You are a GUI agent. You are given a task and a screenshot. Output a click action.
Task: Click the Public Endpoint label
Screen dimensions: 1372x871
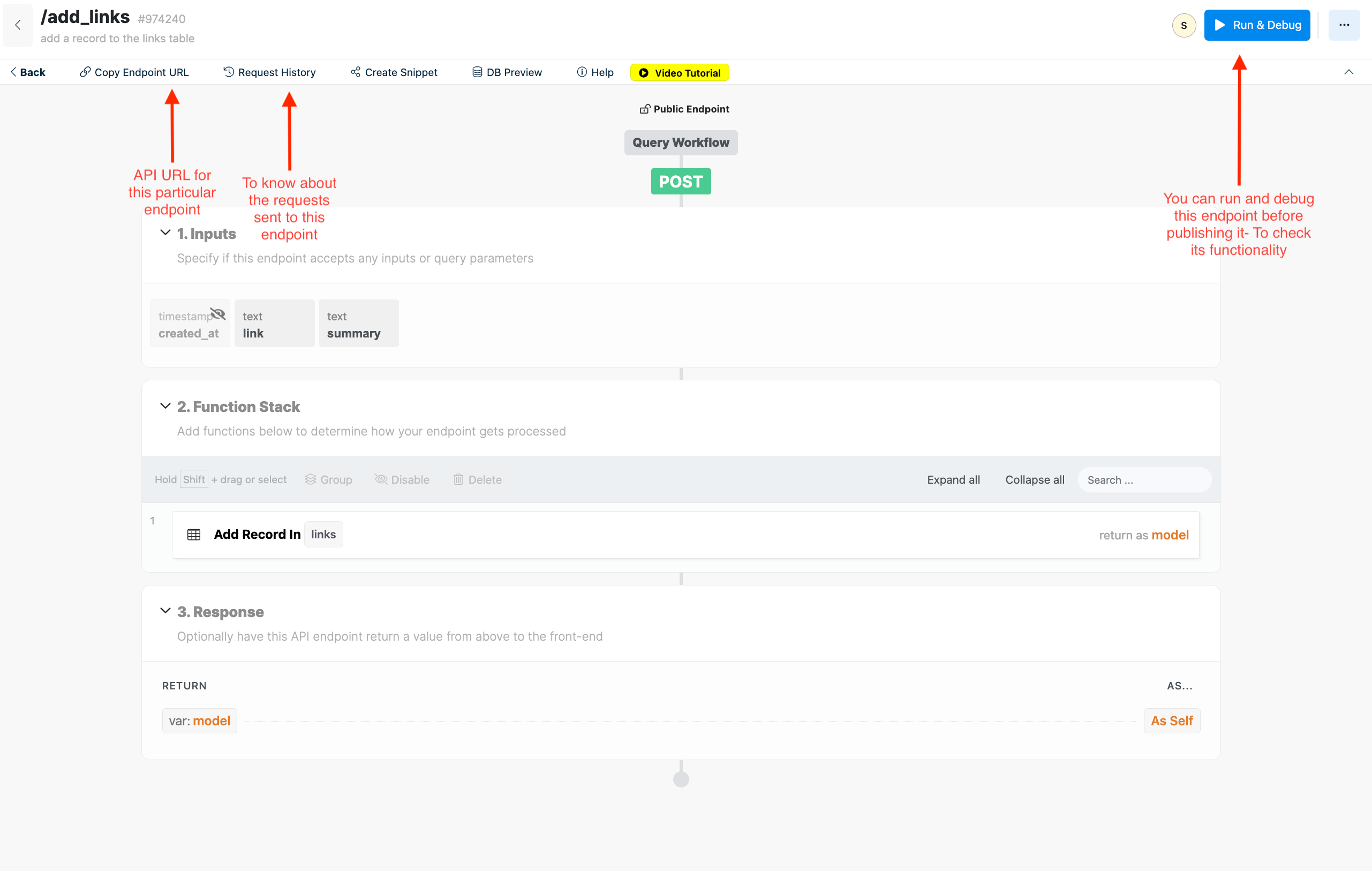coord(684,109)
